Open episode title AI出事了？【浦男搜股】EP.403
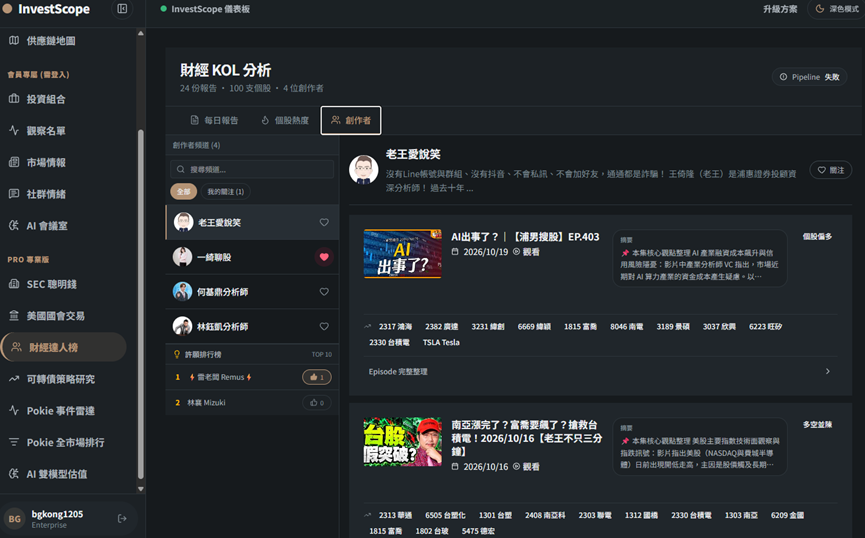Viewport: 865px width, 538px height. coord(525,237)
